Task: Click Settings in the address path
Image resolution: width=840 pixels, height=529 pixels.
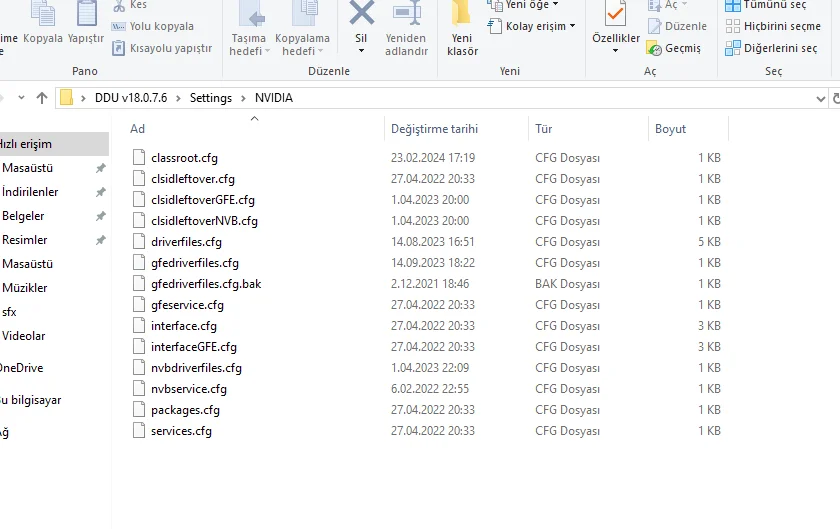Action: click(x=211, y=98)
